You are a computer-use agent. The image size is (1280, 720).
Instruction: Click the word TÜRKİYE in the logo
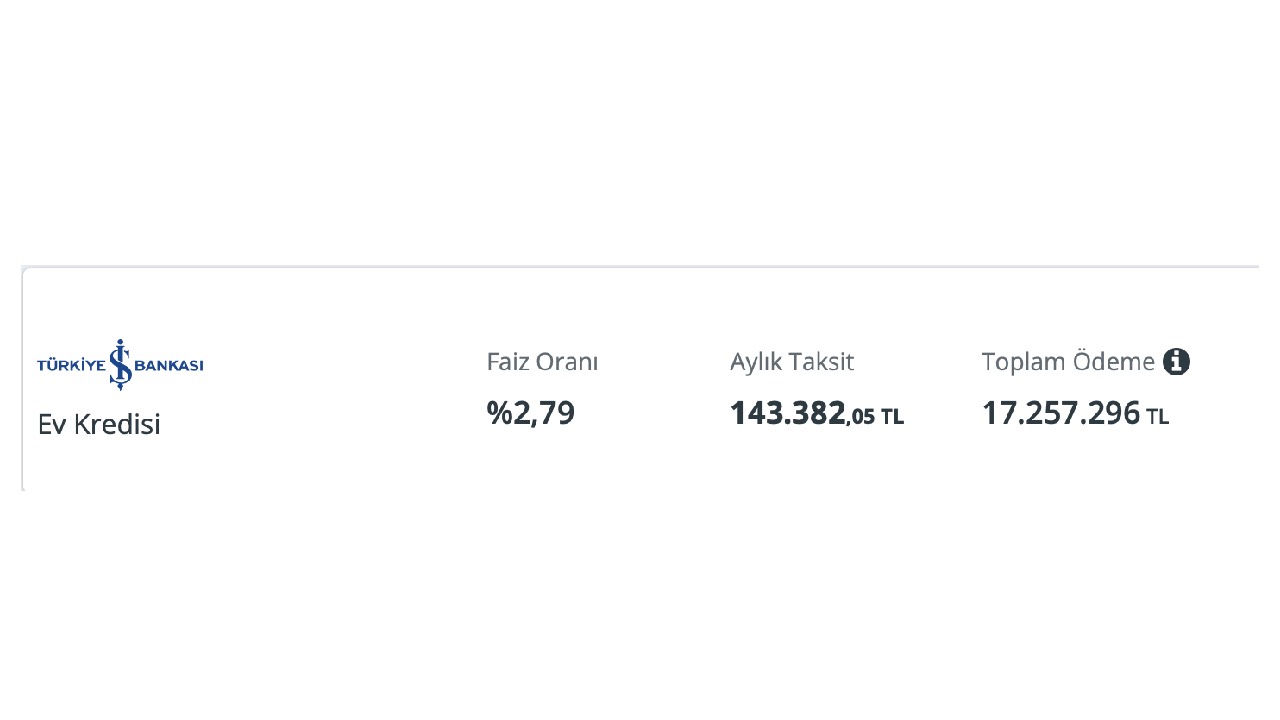(x=70, y=366)
